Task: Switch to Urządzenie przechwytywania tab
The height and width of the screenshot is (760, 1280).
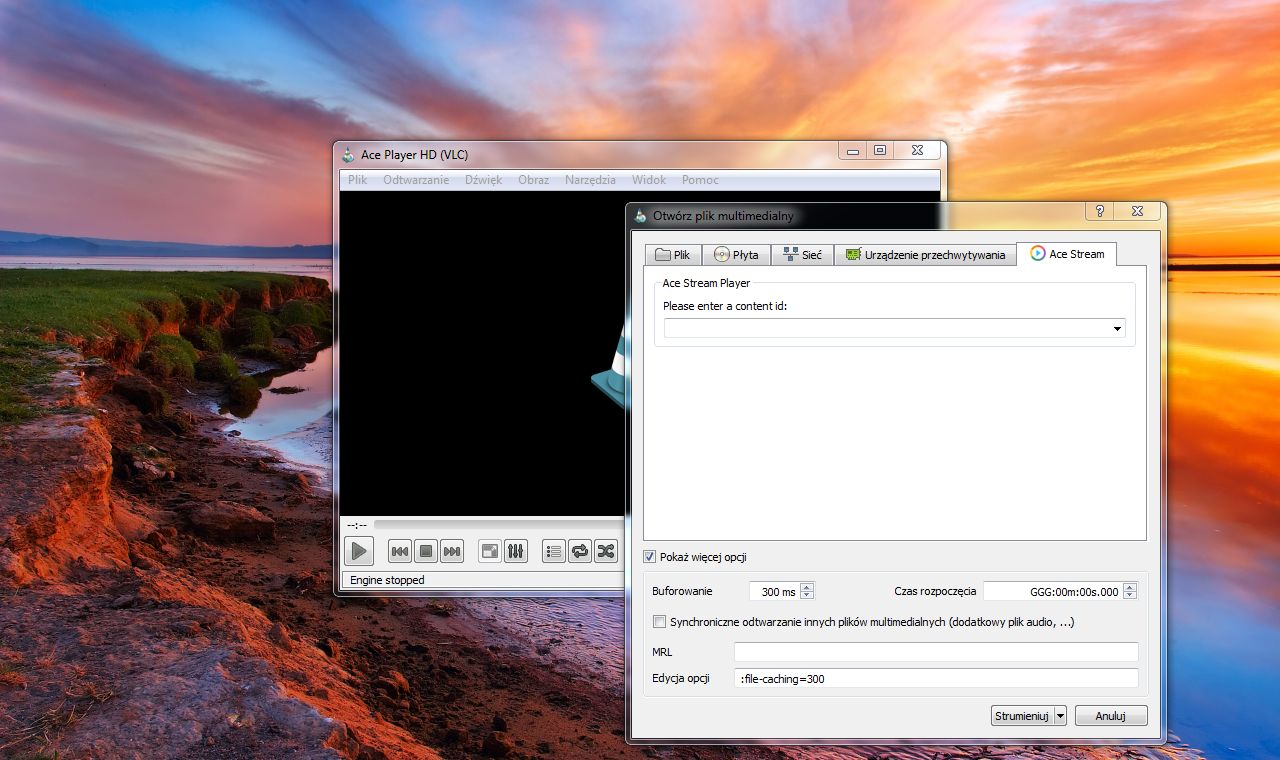Action: point(925,255)
